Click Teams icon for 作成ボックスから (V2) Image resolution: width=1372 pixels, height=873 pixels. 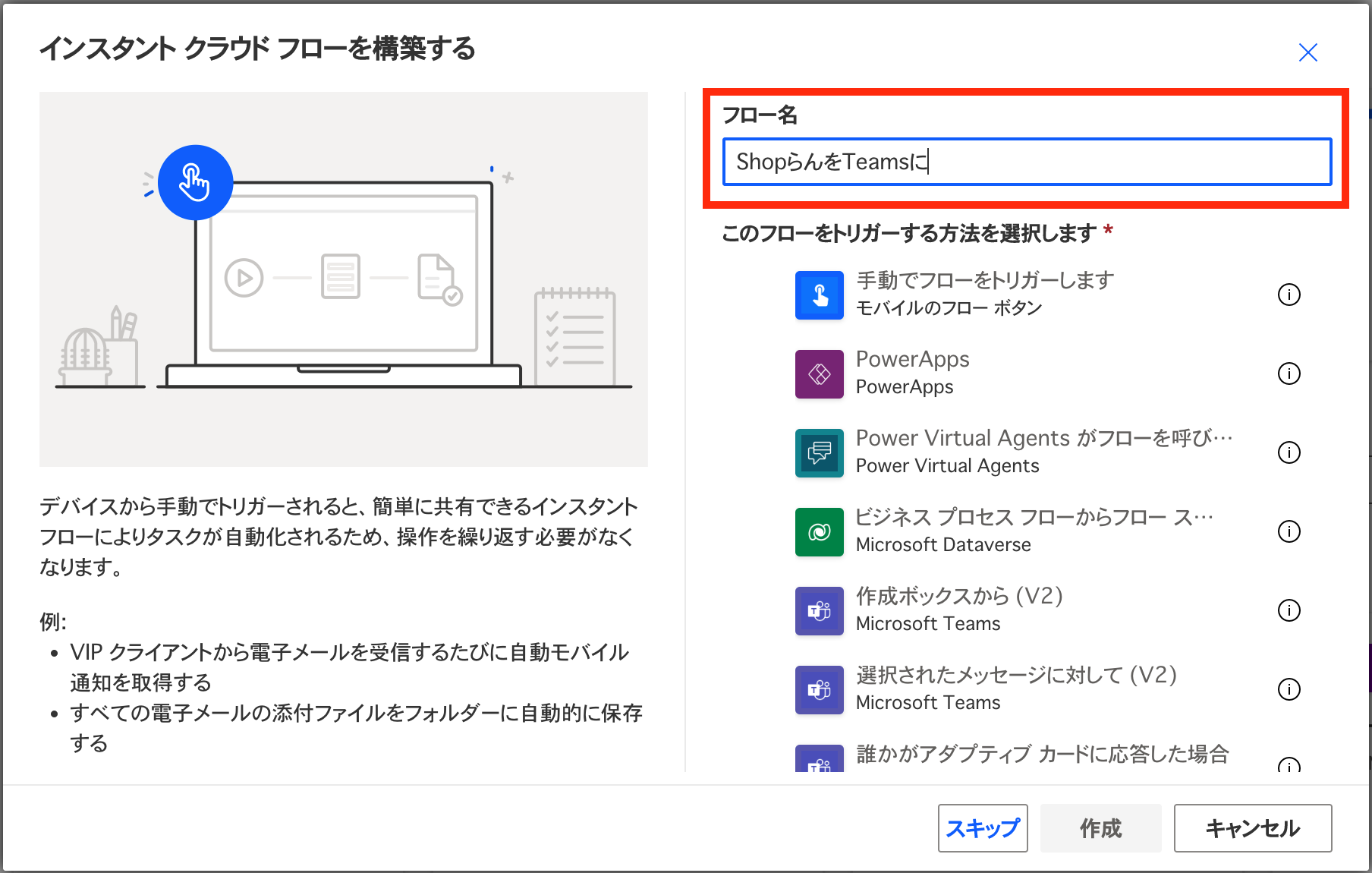tap(820, 611)
